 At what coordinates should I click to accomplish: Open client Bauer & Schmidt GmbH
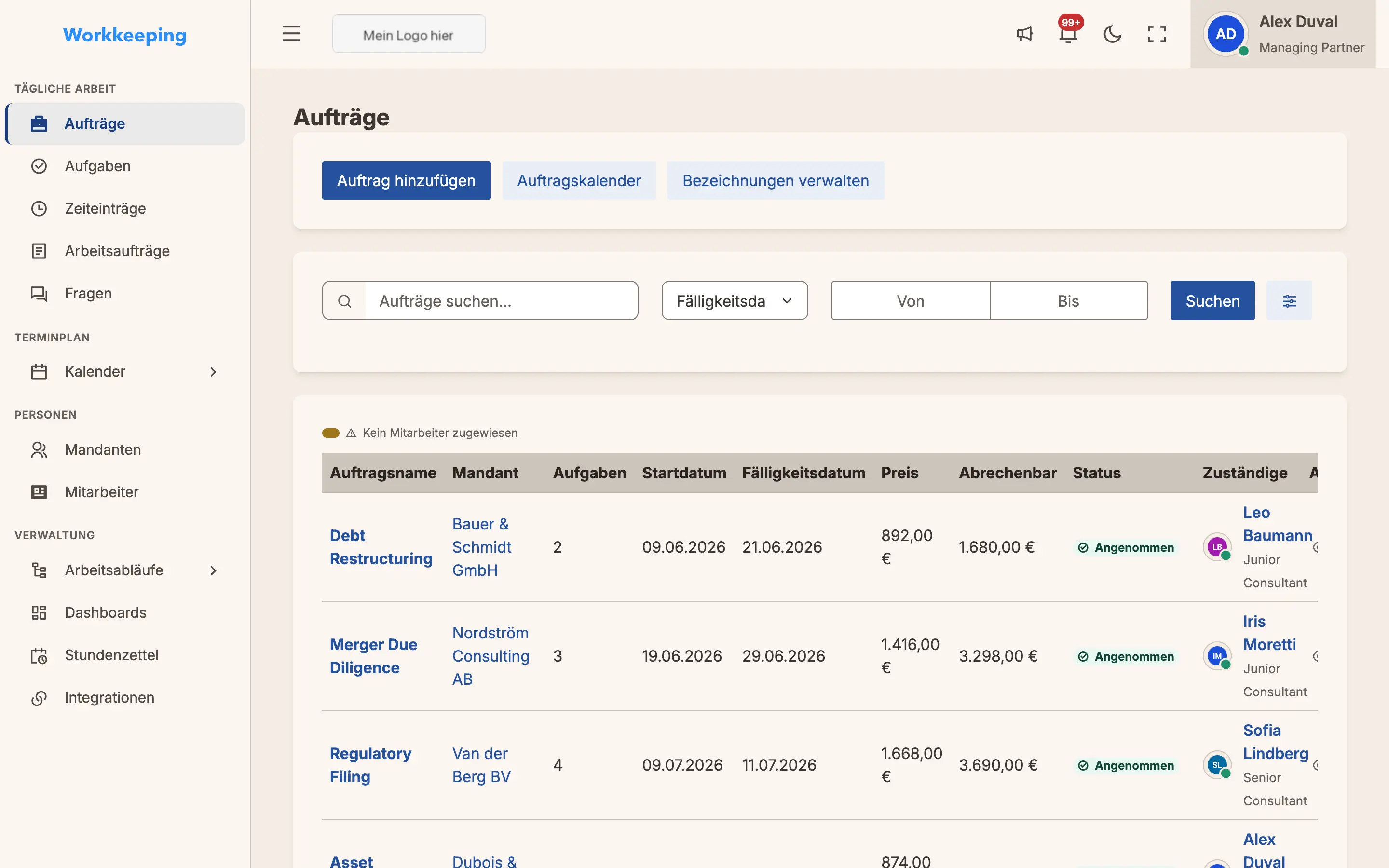pos(481,547)
